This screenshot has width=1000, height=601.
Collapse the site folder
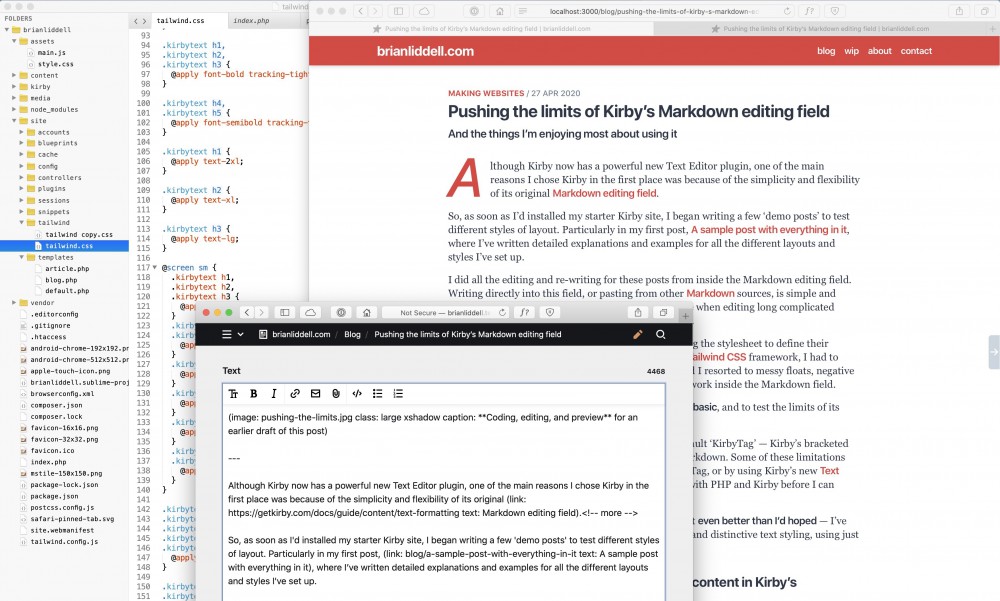(x=14, y=121)
